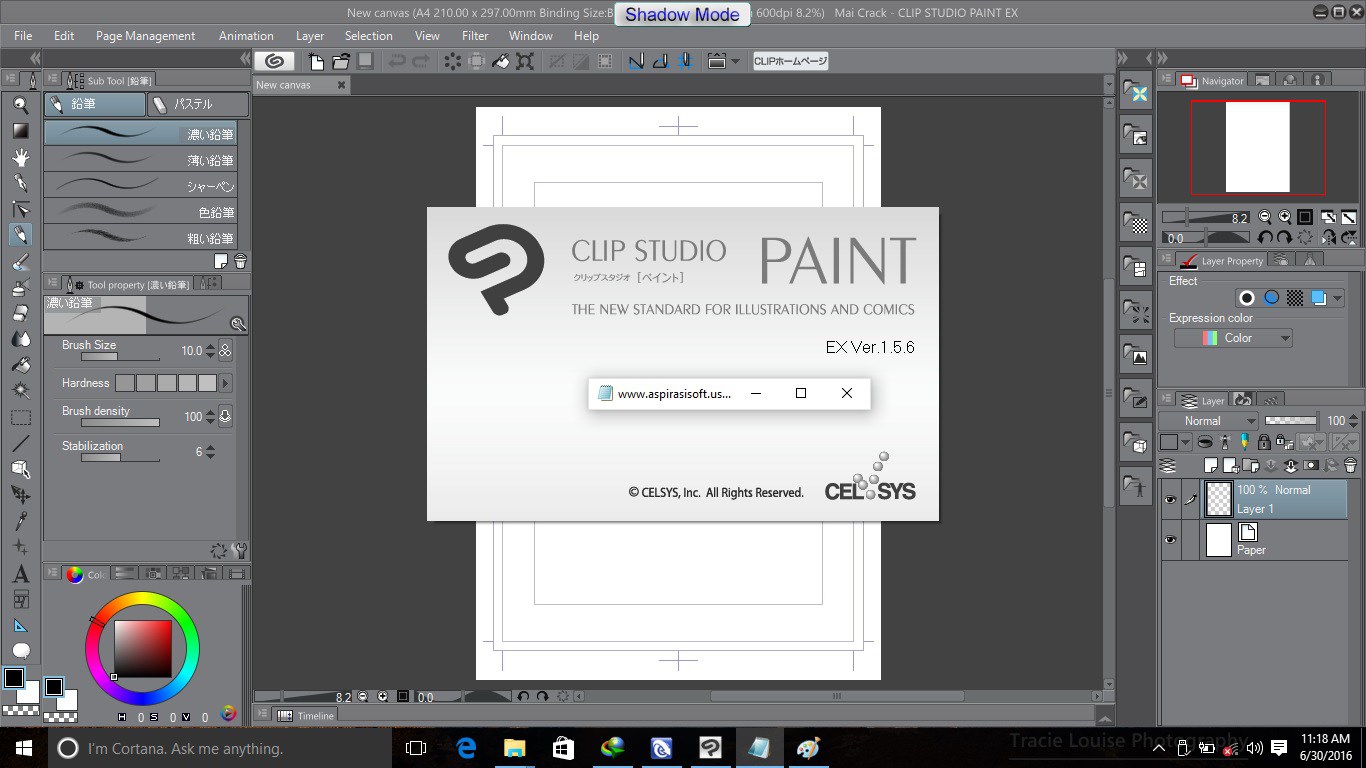
Task: Toggle Snap to Grid in command bar
Action: [x=685, y=61]
